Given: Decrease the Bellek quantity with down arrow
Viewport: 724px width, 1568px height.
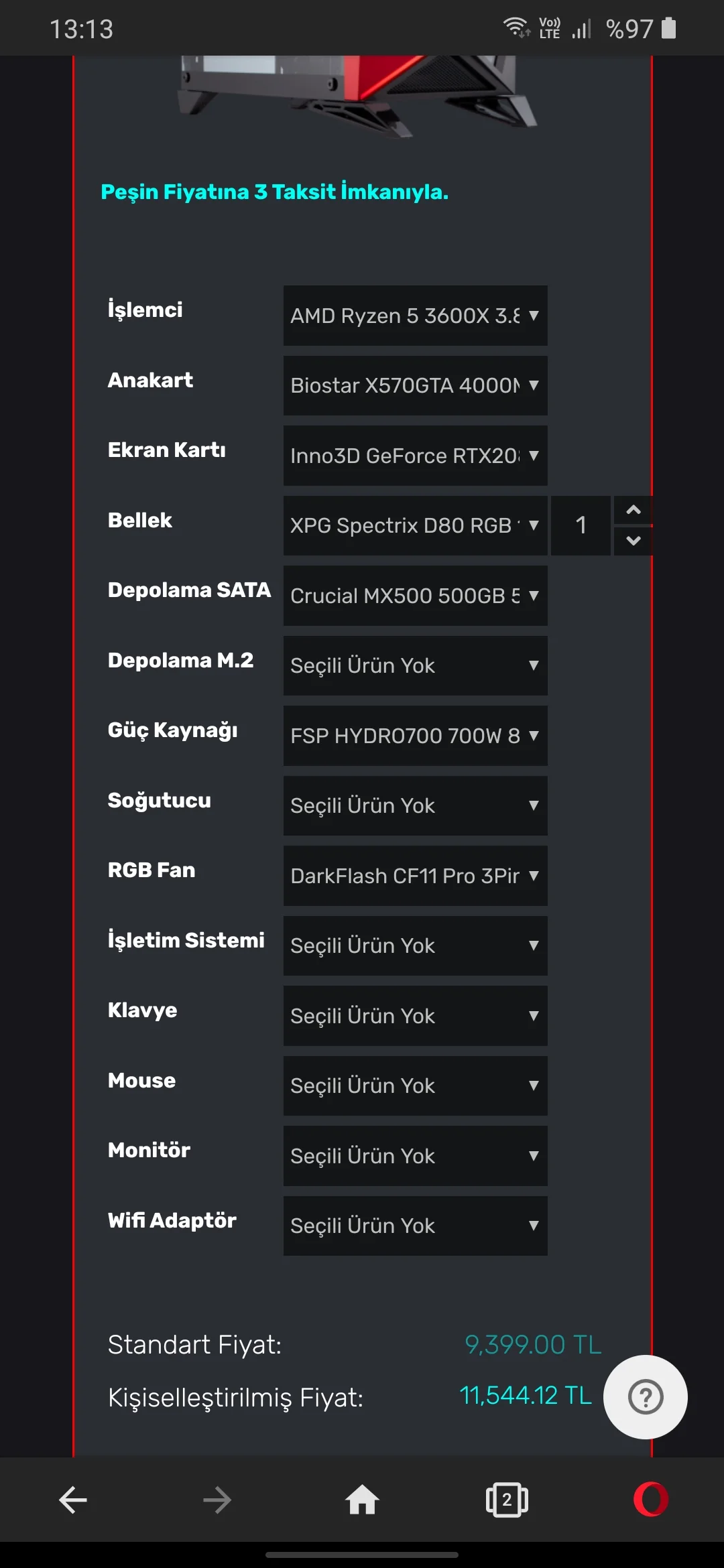Looking at the screenshot, I should point(633,541).
